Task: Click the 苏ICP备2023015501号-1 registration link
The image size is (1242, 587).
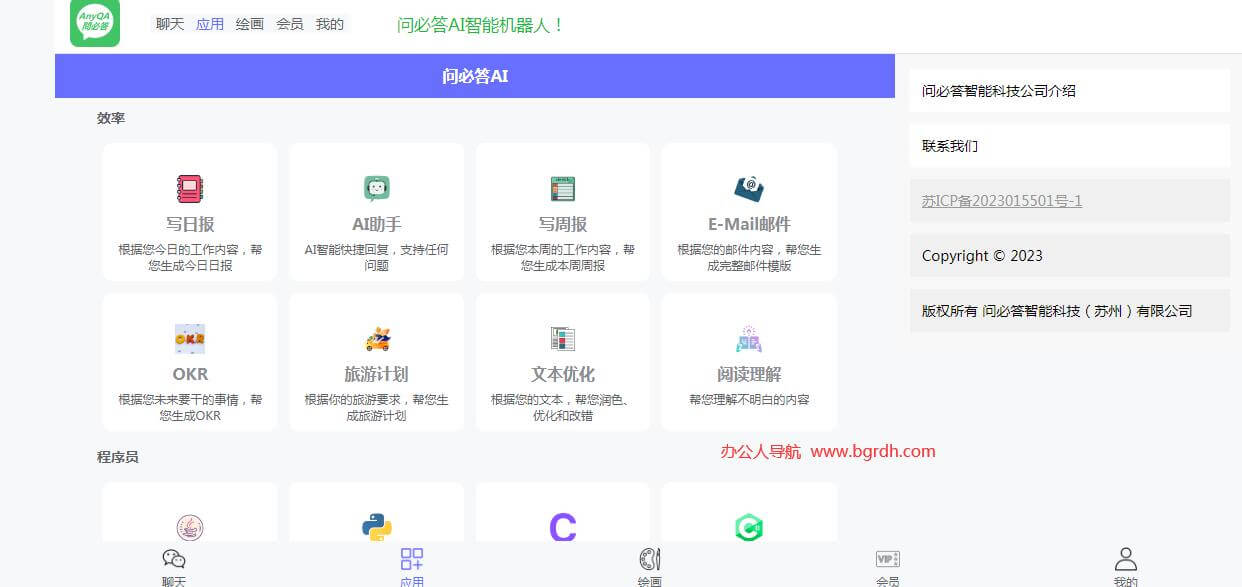Action: (x=1000, y=200)
